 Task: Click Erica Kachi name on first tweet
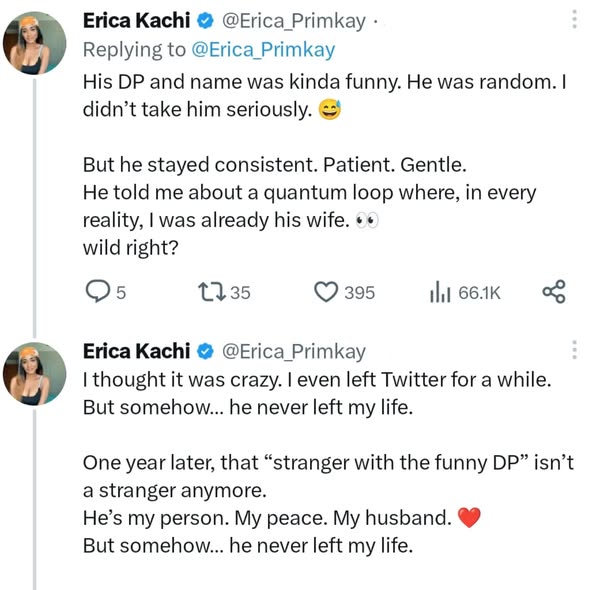(x=136, y=20)
